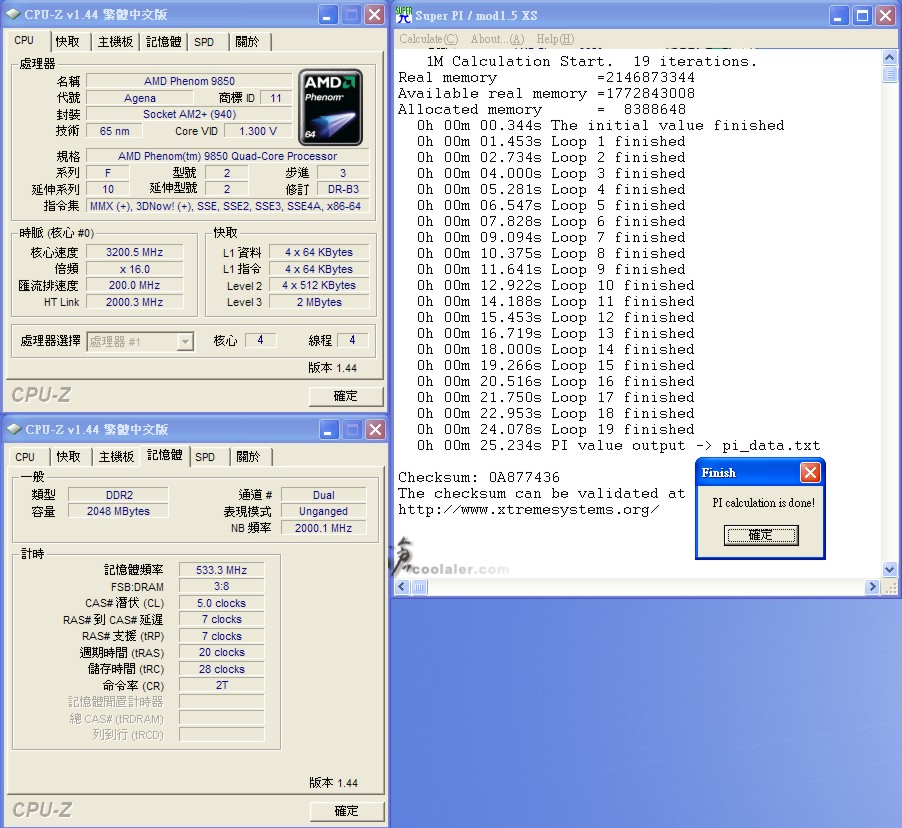
Task: Click the 533.3 MHz memory frequency value
Action: (x=221, y=570)
